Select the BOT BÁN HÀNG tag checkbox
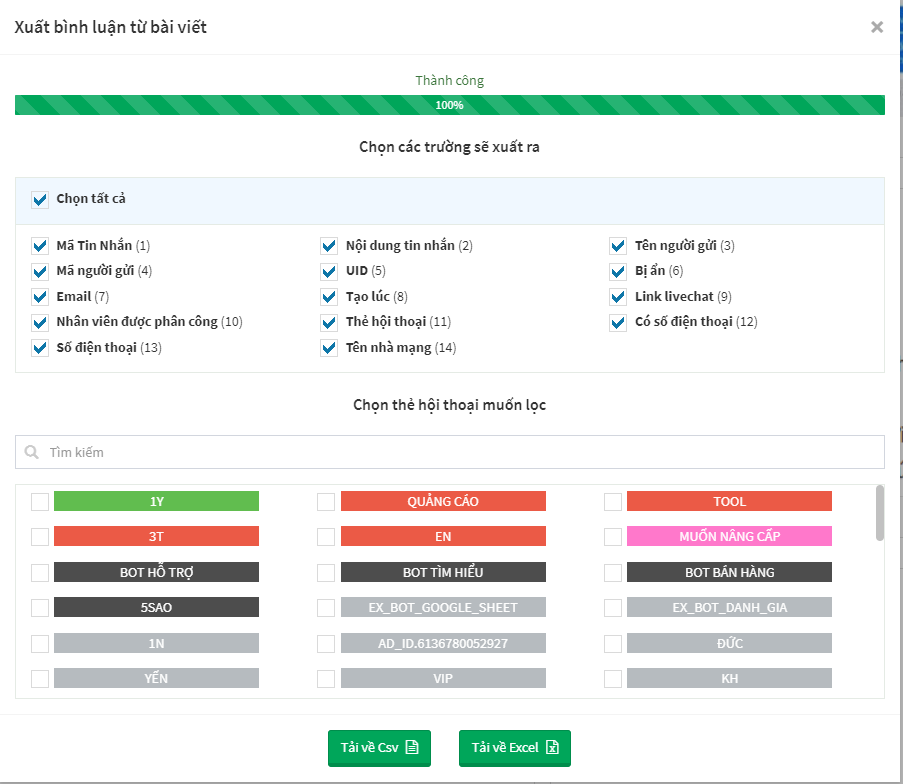 (x=613, y=573)
